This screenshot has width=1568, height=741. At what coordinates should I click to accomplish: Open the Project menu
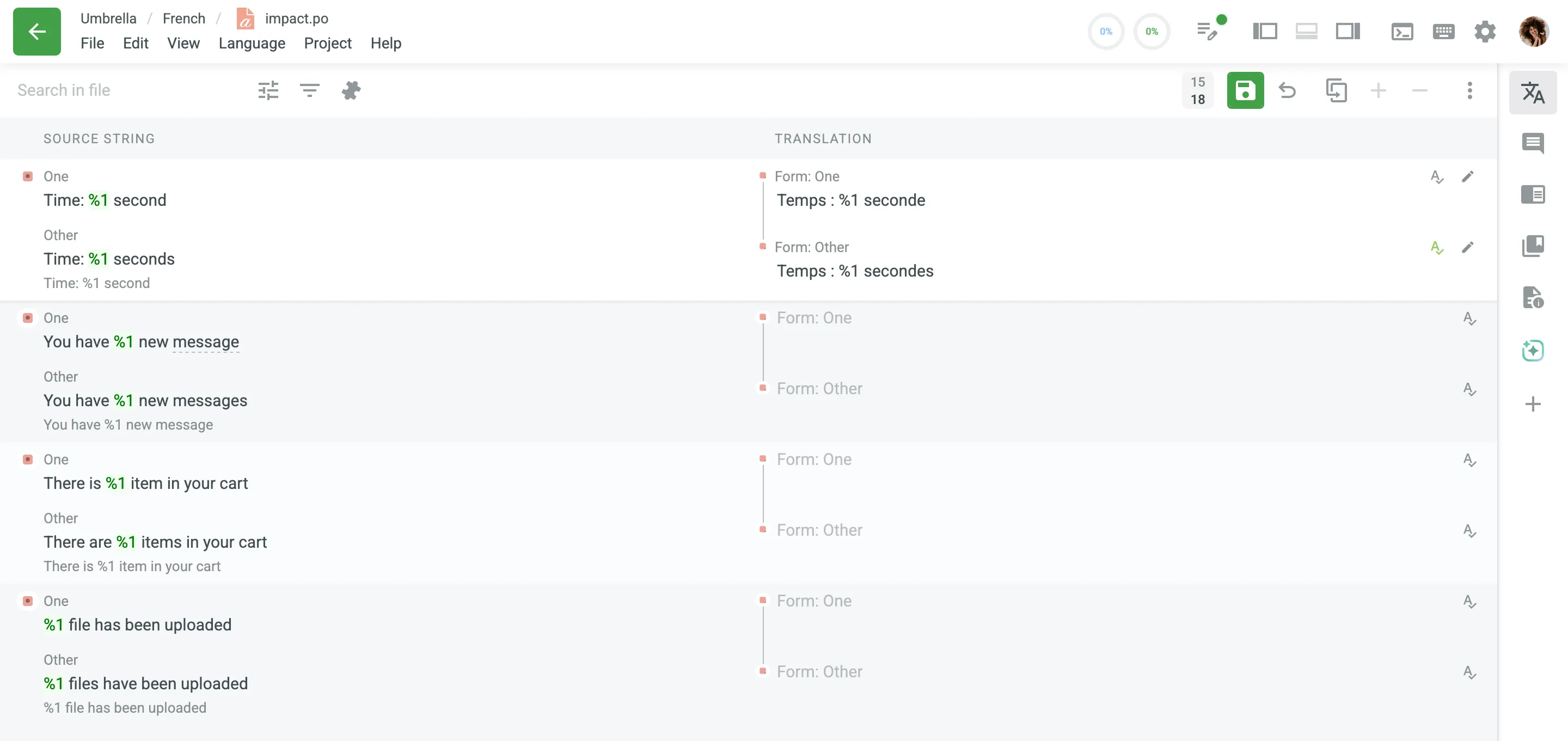tap(327, 43)
